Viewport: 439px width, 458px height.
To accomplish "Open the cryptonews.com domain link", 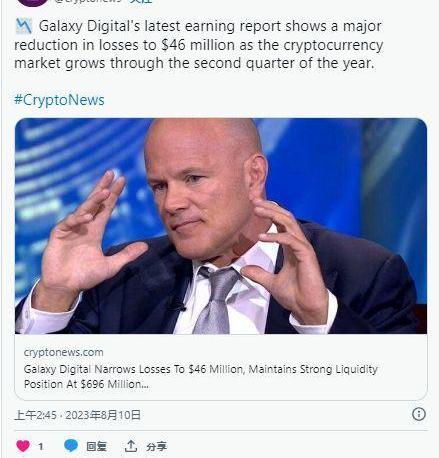I will point(64,352).
